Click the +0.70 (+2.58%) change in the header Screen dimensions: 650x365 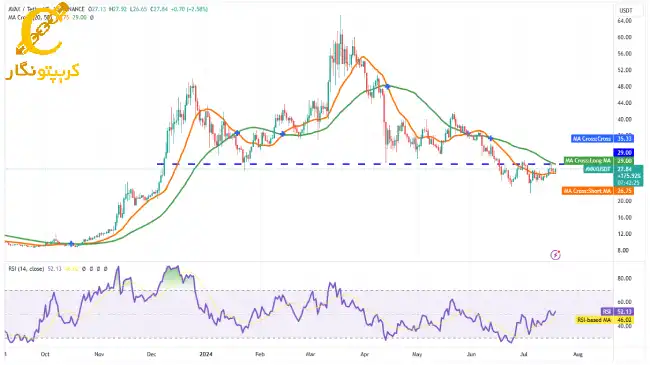[189, 9]
